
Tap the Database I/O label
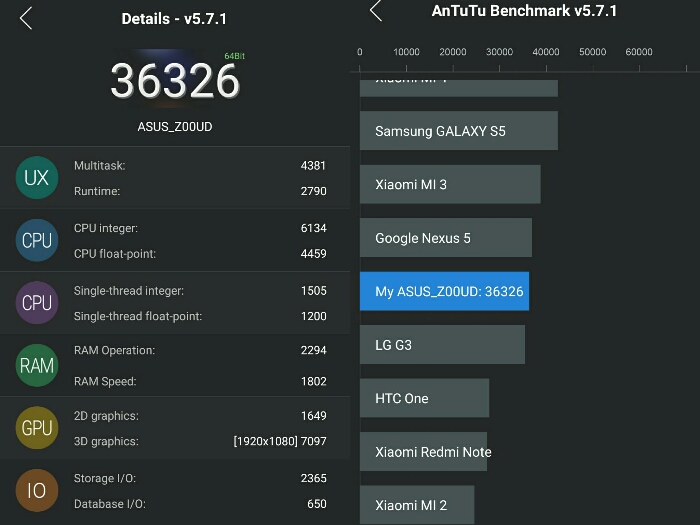110,504
